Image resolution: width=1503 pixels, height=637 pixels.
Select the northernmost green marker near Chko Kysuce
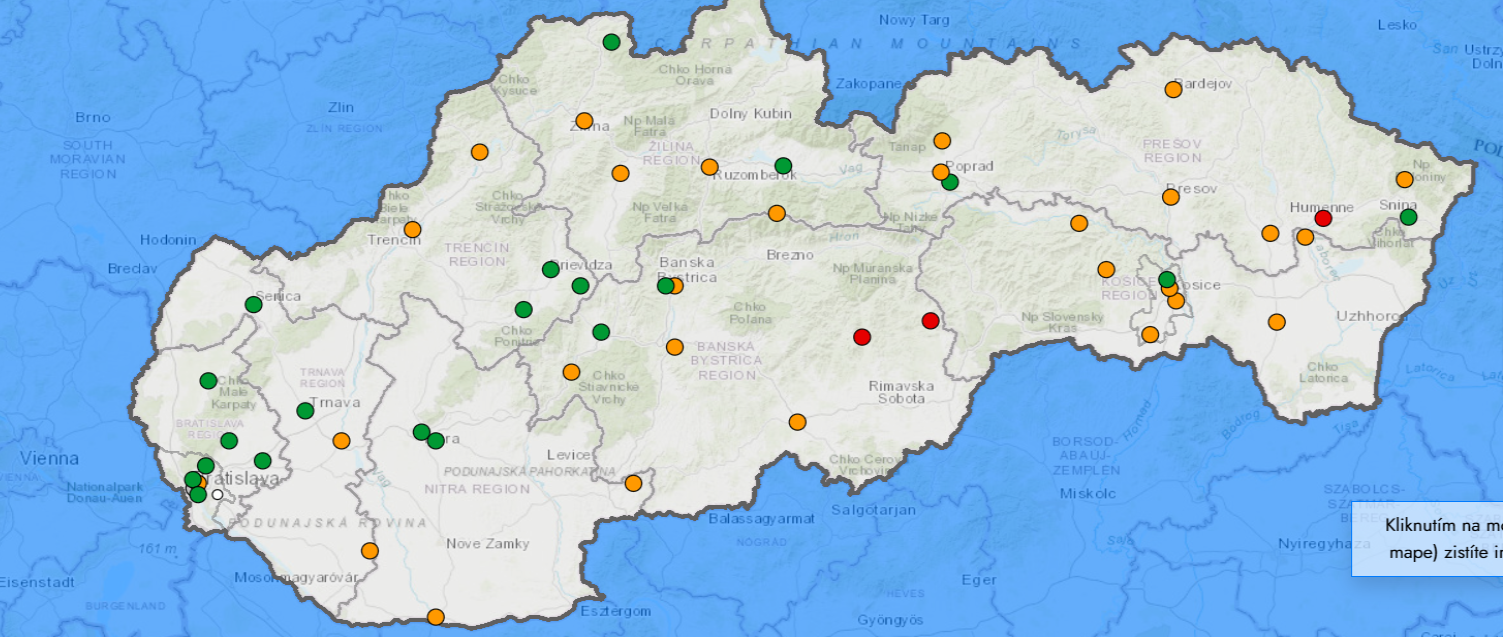pos(611,42)
